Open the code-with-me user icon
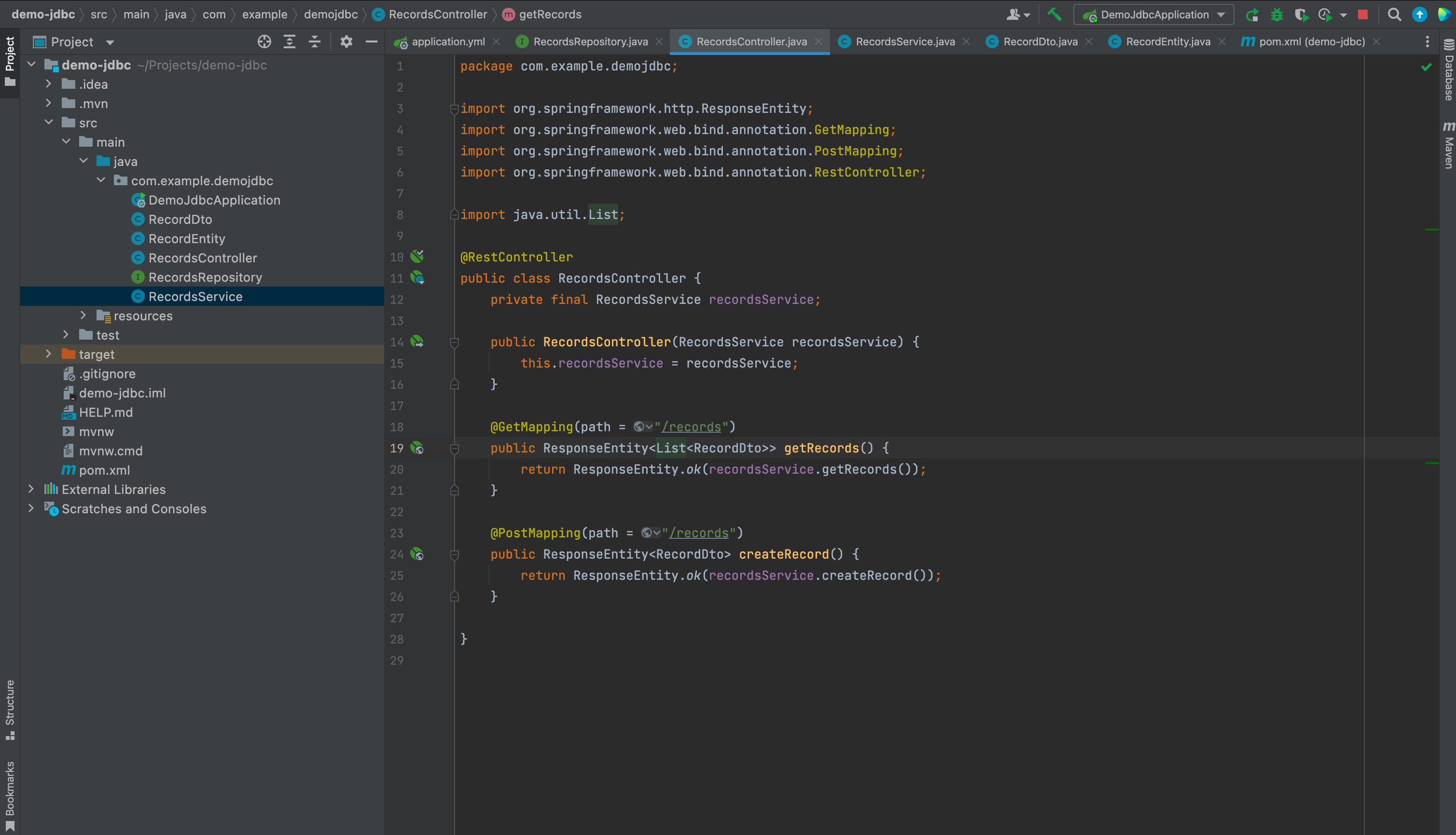 [1017, 15]
